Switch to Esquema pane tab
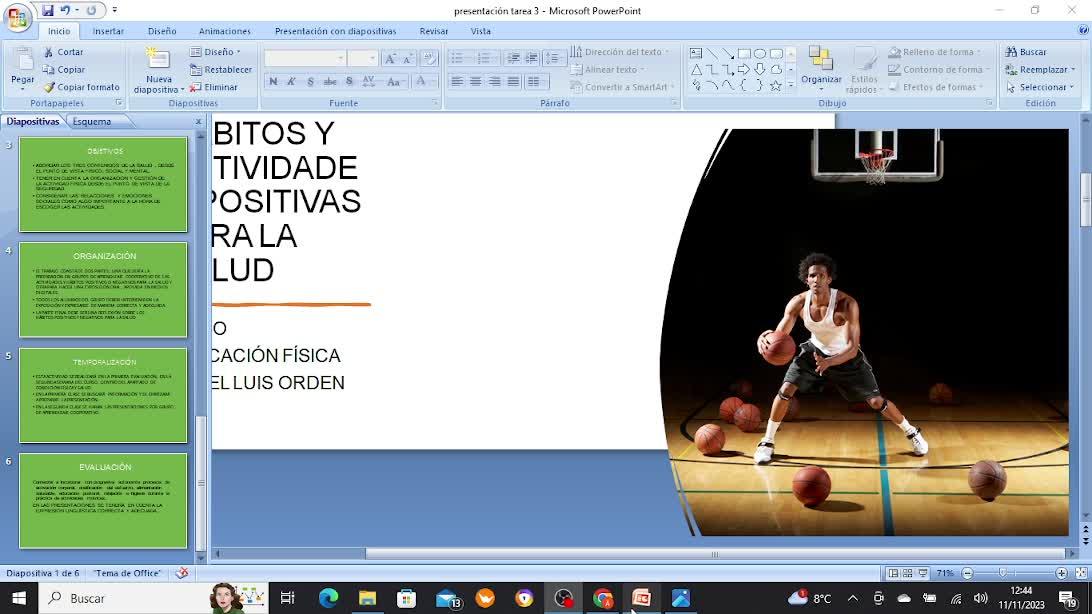The height and width of the screenshot is (614, 1092). [92, 121]
